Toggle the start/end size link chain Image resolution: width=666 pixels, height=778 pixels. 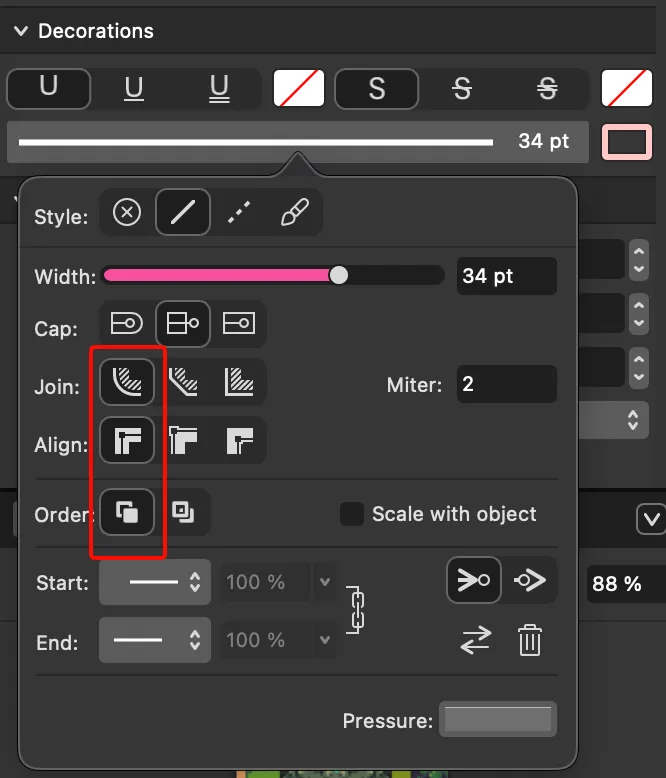click(356, 611)
